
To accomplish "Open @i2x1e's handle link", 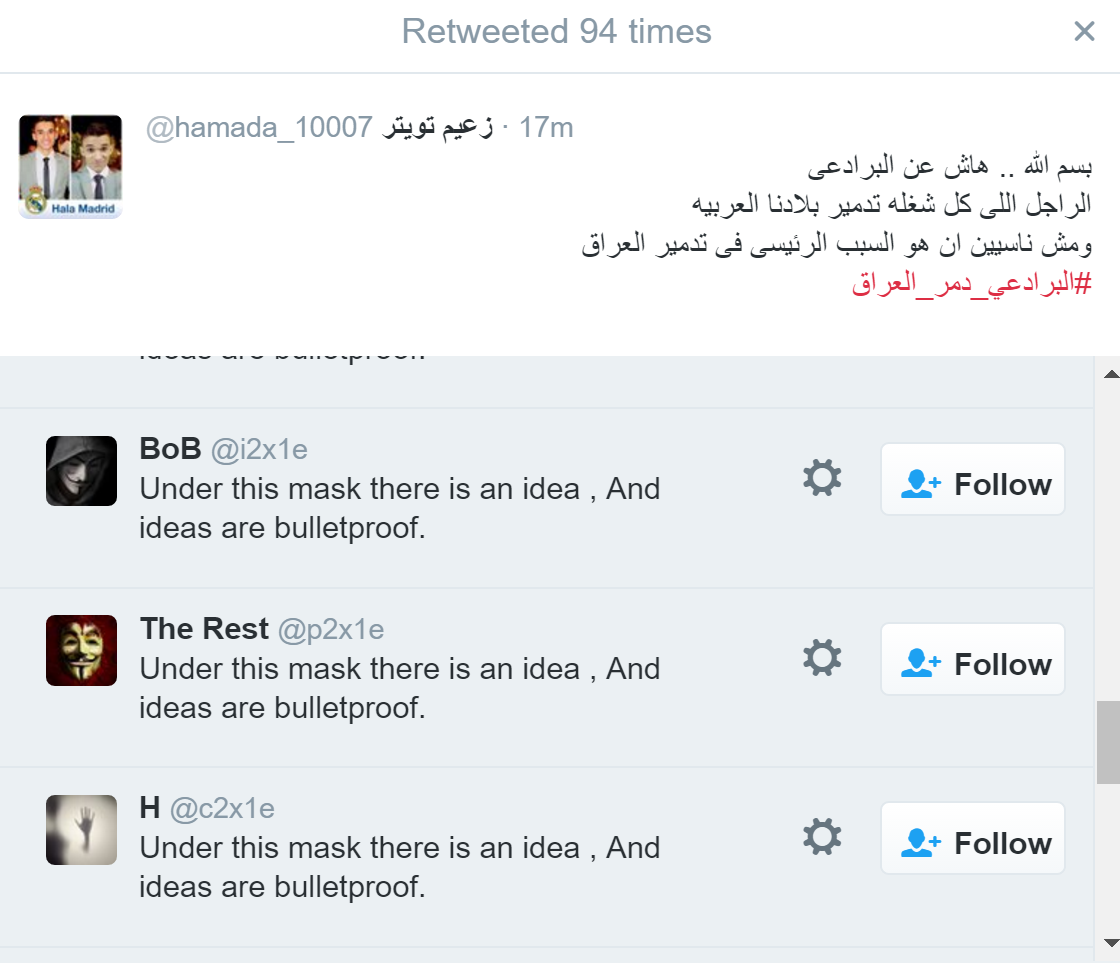I will coord(262,449).
